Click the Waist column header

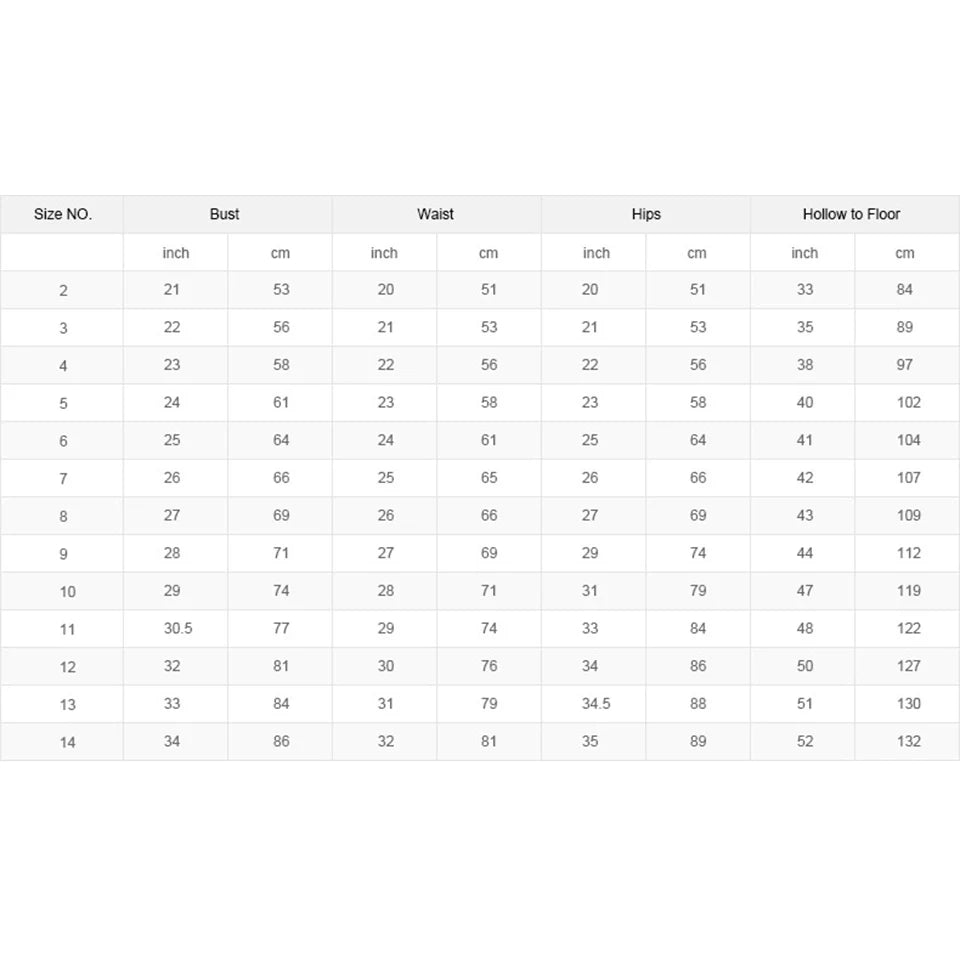point(435,214)
